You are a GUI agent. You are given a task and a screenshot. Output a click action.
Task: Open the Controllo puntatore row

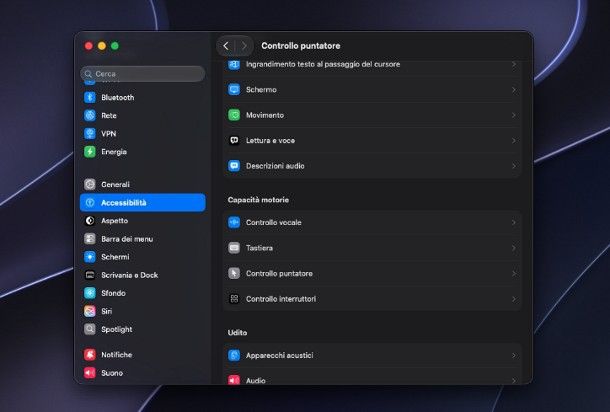click(372, 273)
